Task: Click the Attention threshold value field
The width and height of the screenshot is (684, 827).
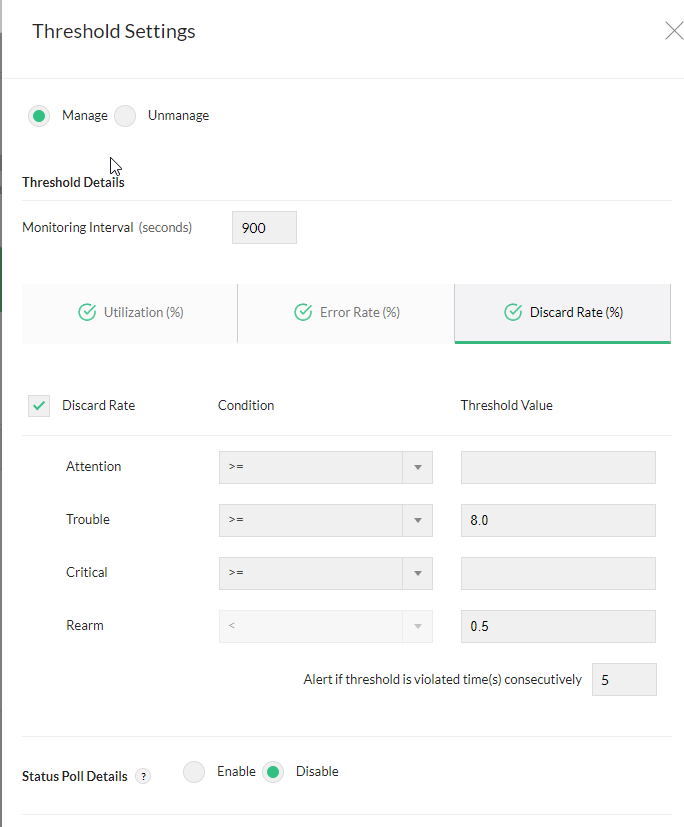Action: [x=558, y=467]
